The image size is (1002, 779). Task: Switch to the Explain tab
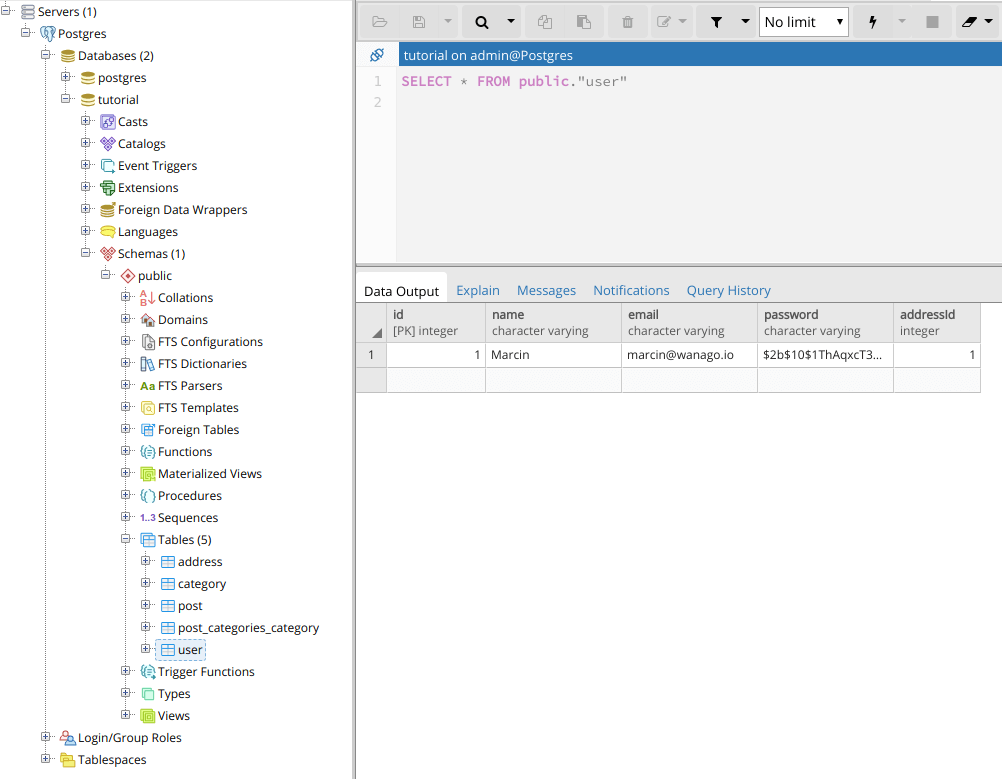click(x=477, y=290)
